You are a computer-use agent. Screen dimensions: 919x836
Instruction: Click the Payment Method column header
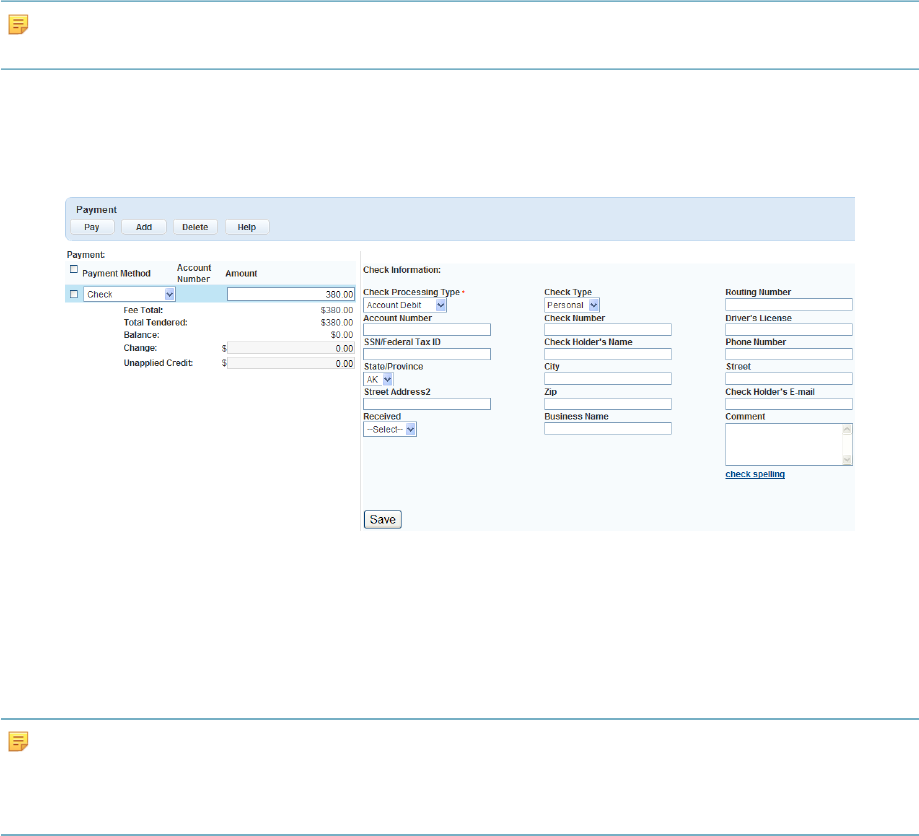pyautogui.click(x=116, y=273)
